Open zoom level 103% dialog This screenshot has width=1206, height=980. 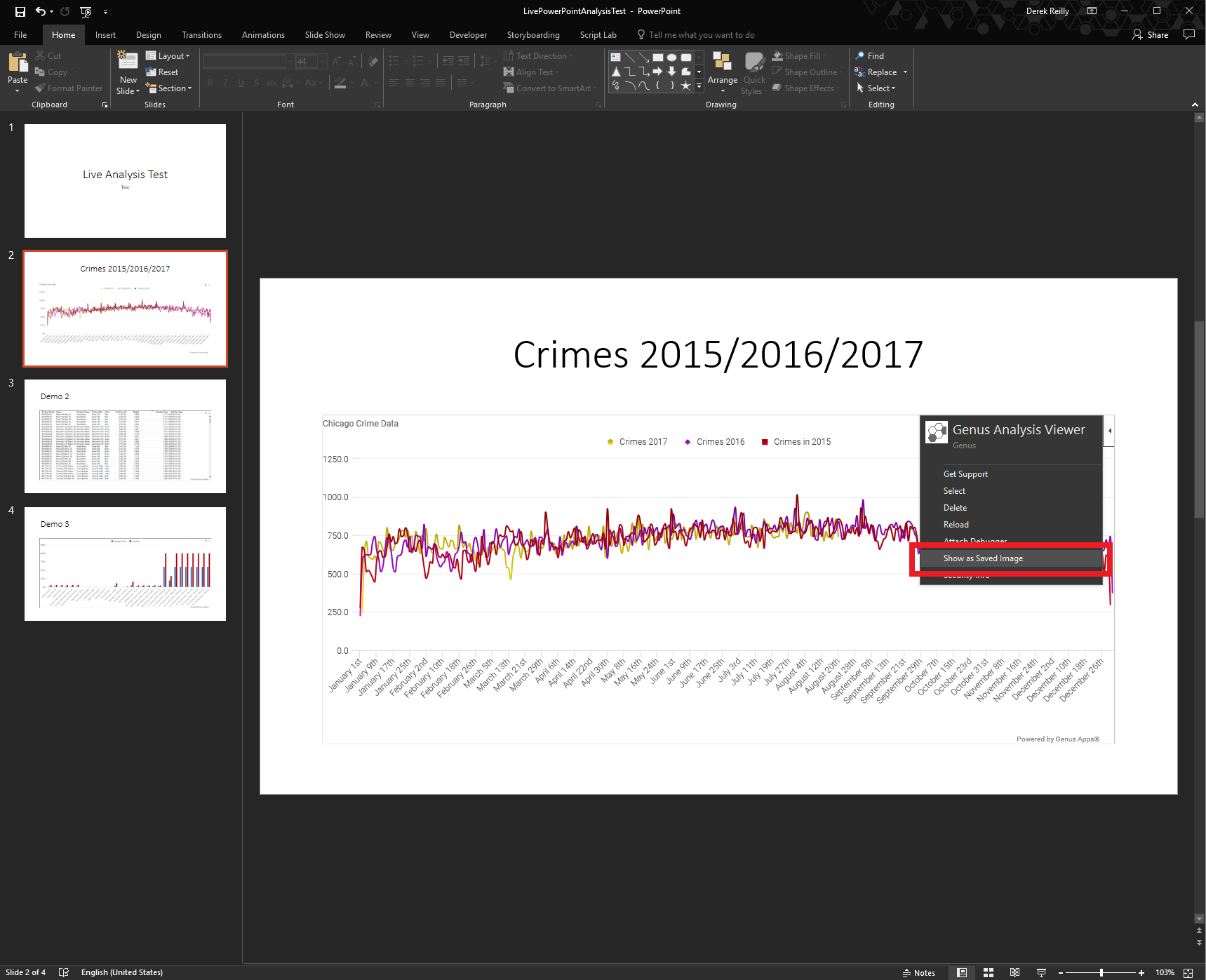1165,972
